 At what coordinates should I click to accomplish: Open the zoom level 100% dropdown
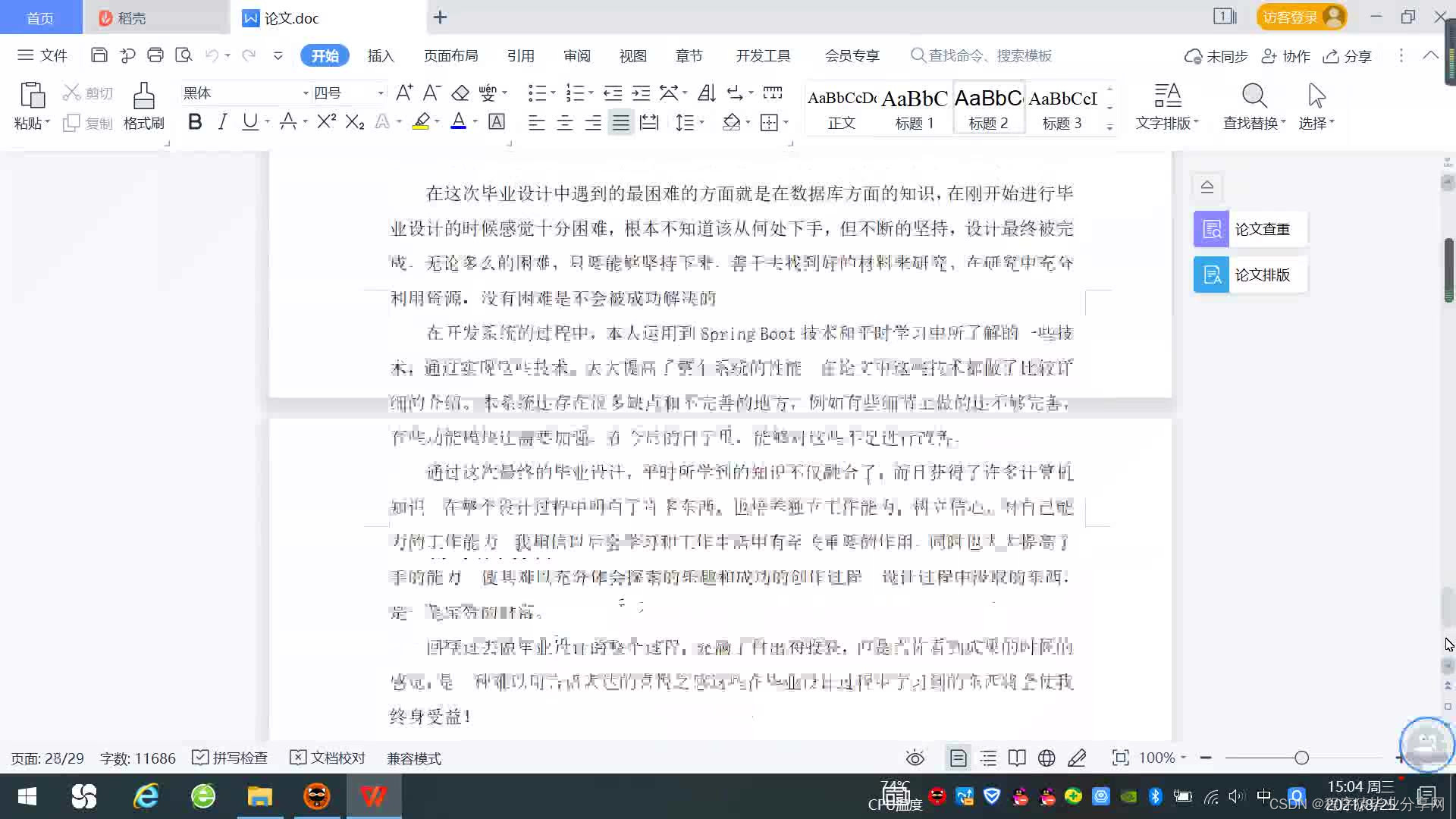point(1163,758)
